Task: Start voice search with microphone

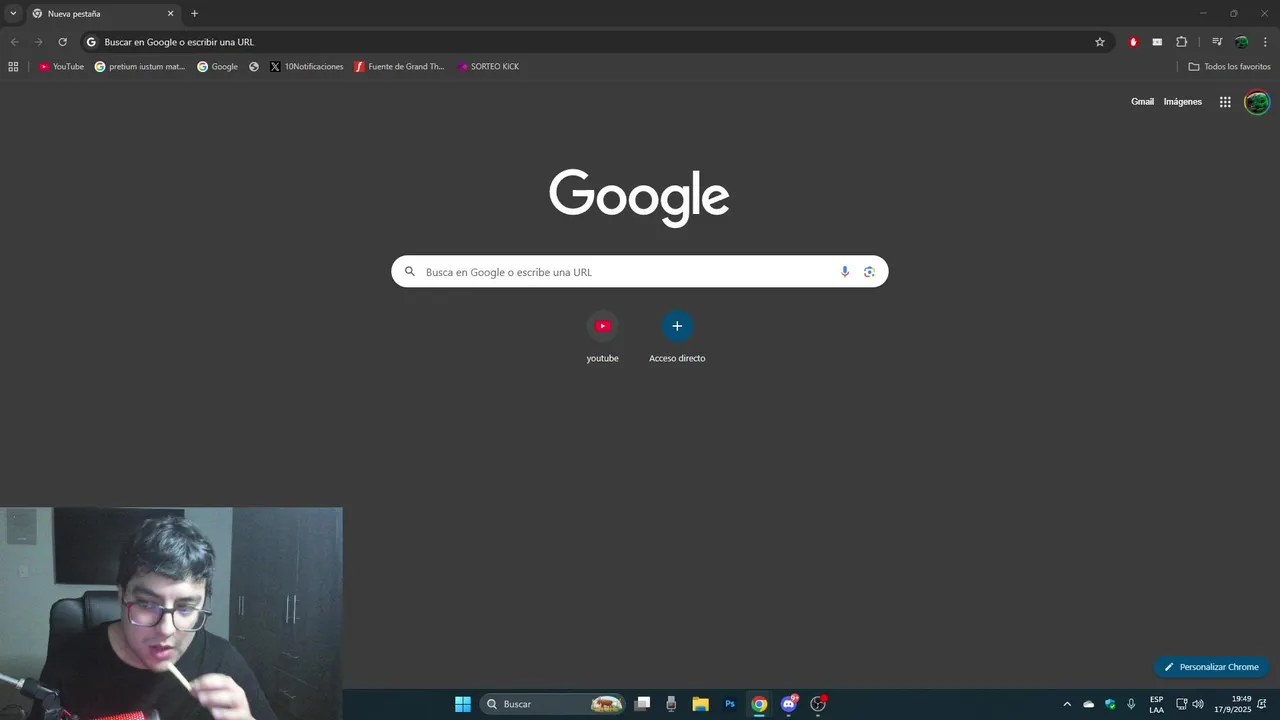Action: click(845, 272)
